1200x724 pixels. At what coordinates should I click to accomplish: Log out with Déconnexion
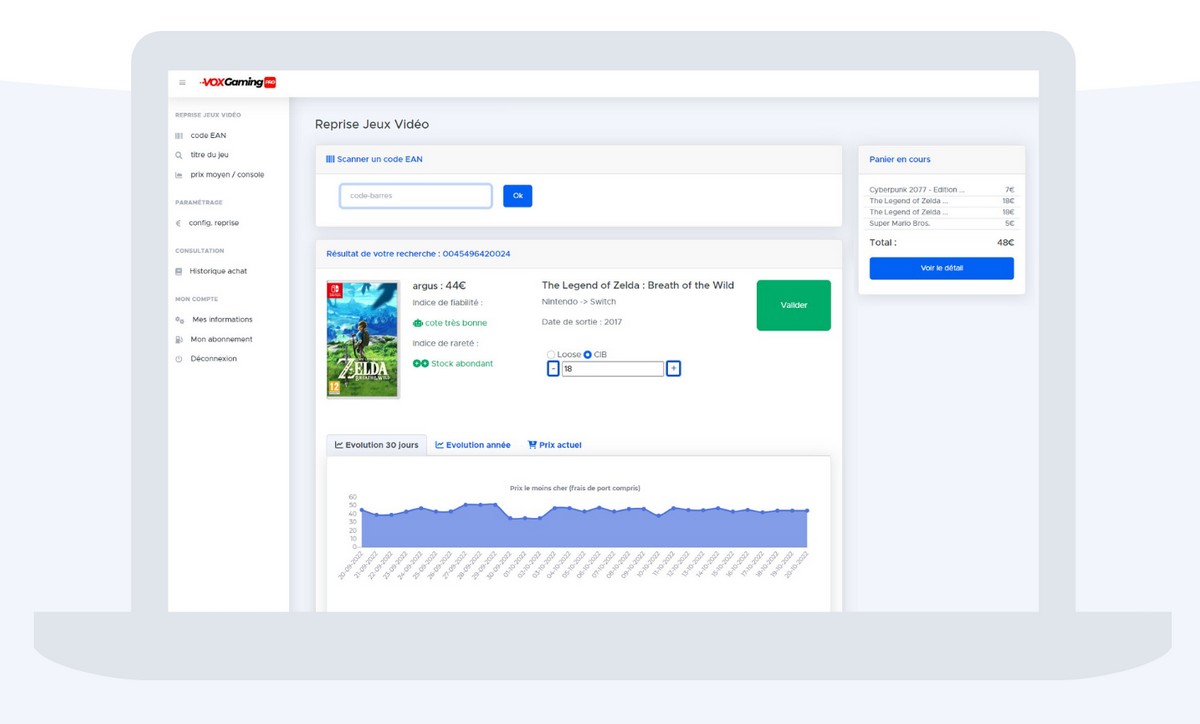point(206,359)
